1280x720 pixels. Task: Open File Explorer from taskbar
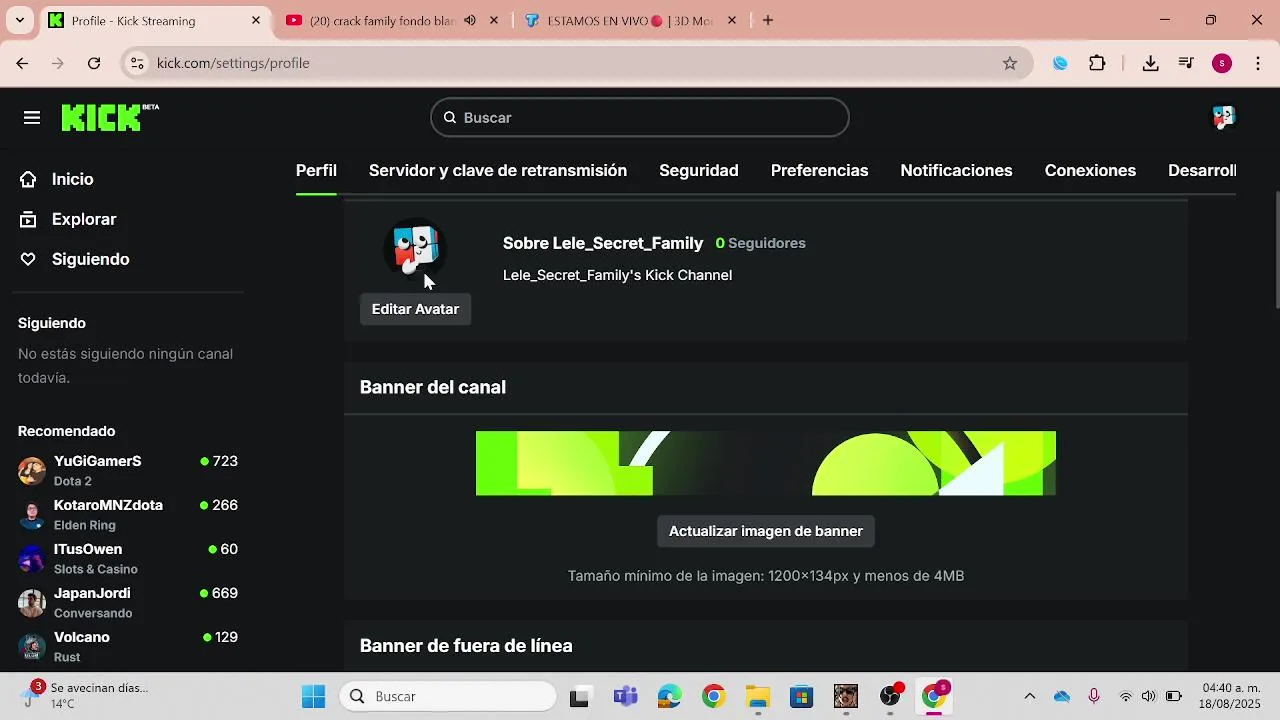[x=758, y=696]
